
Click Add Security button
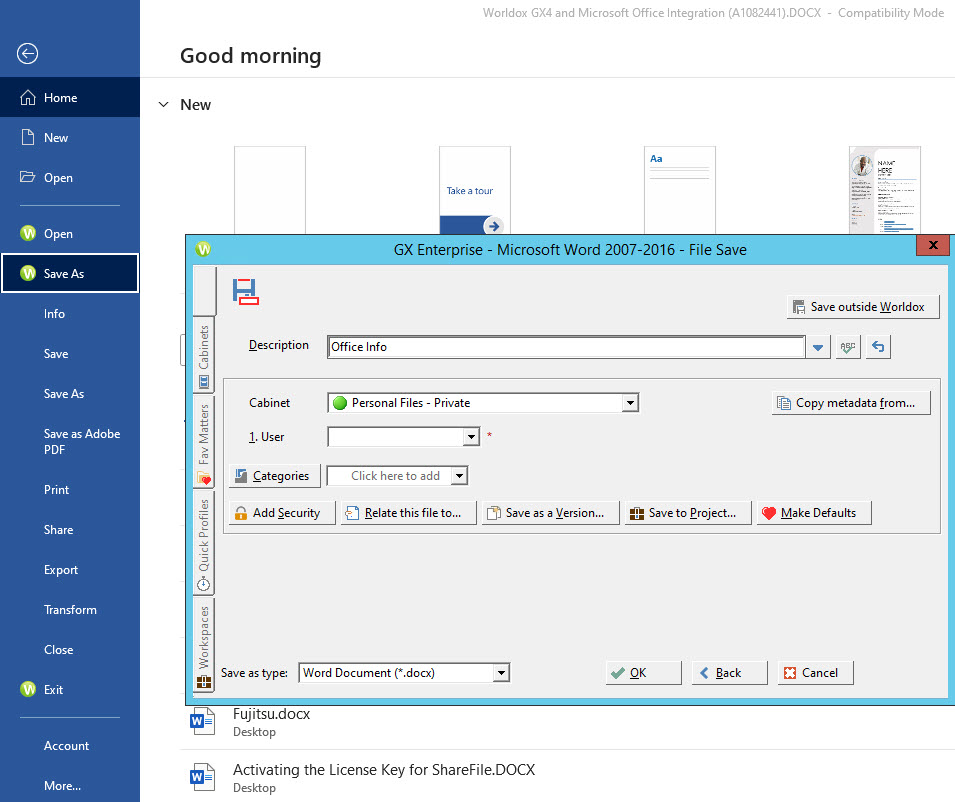coord(282,513)
